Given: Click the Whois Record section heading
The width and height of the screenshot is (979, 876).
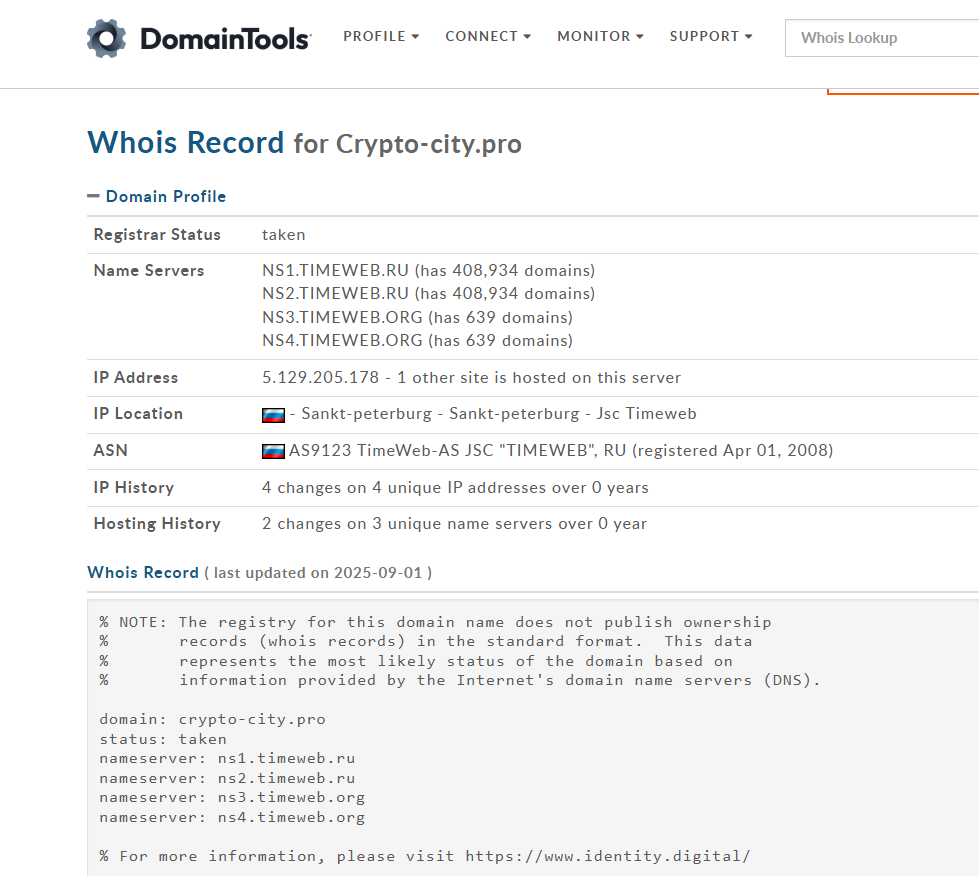Looking at the screenshot, I should click(x=143, y=573).
